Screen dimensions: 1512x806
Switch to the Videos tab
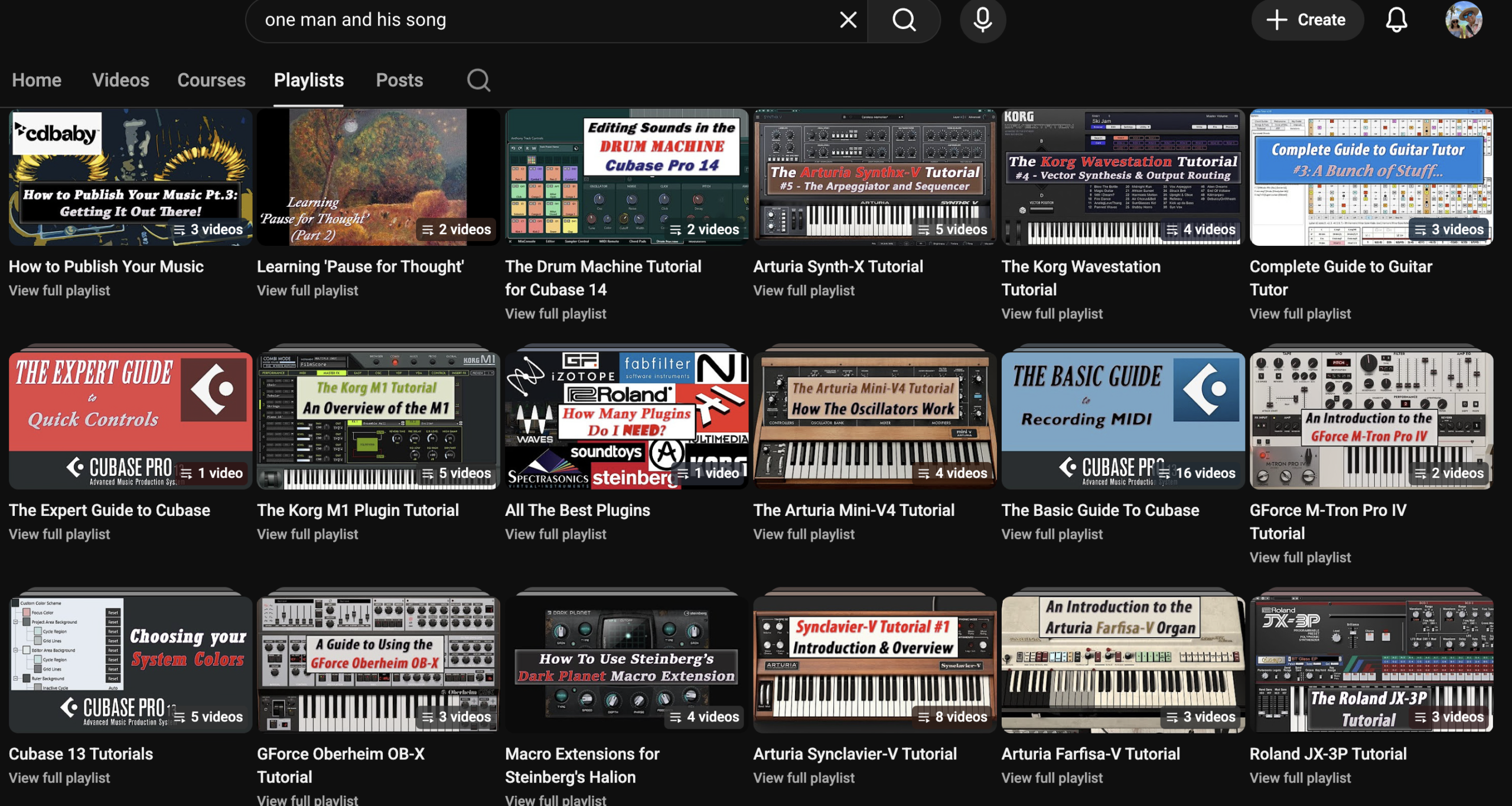tap(120, 80)
